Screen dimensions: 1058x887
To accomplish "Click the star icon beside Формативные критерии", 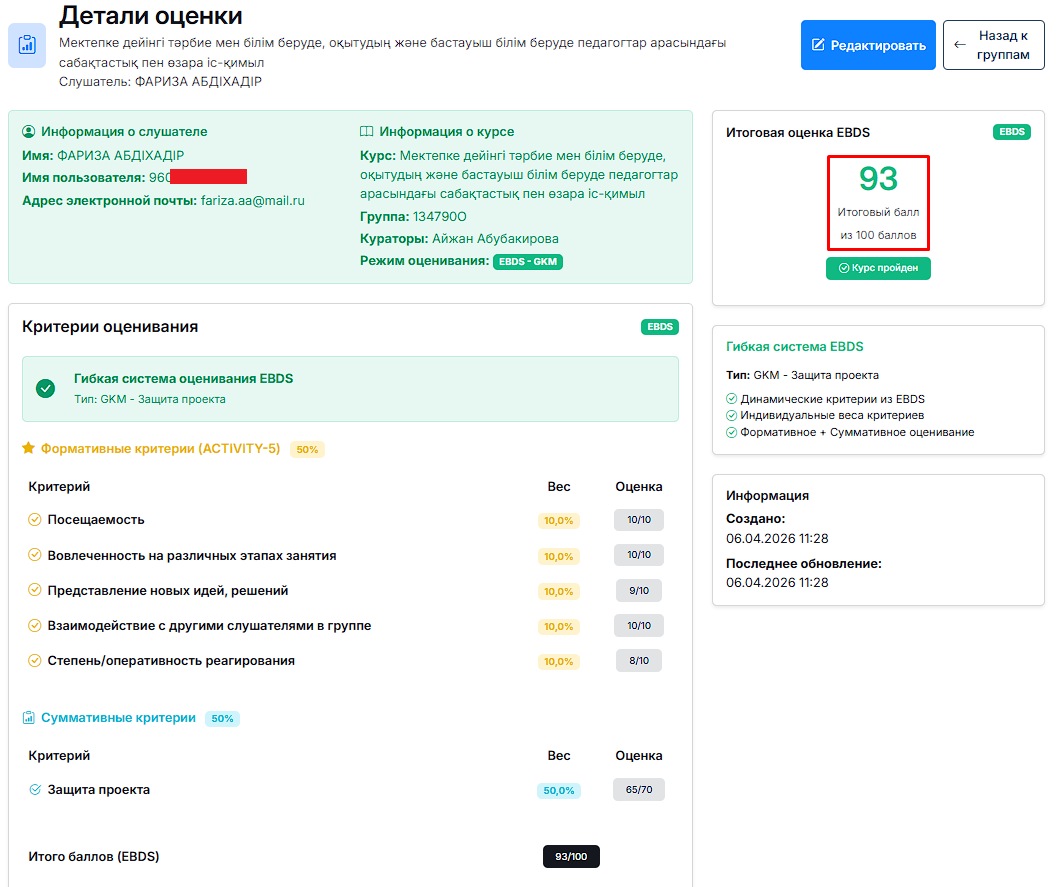I will 29,449.
